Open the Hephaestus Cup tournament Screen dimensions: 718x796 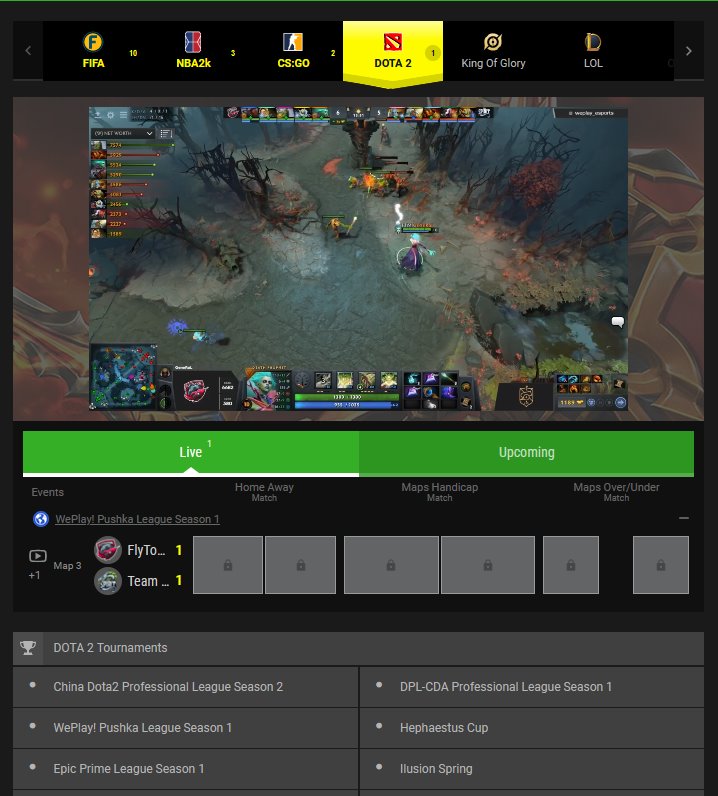click(532, 727)
